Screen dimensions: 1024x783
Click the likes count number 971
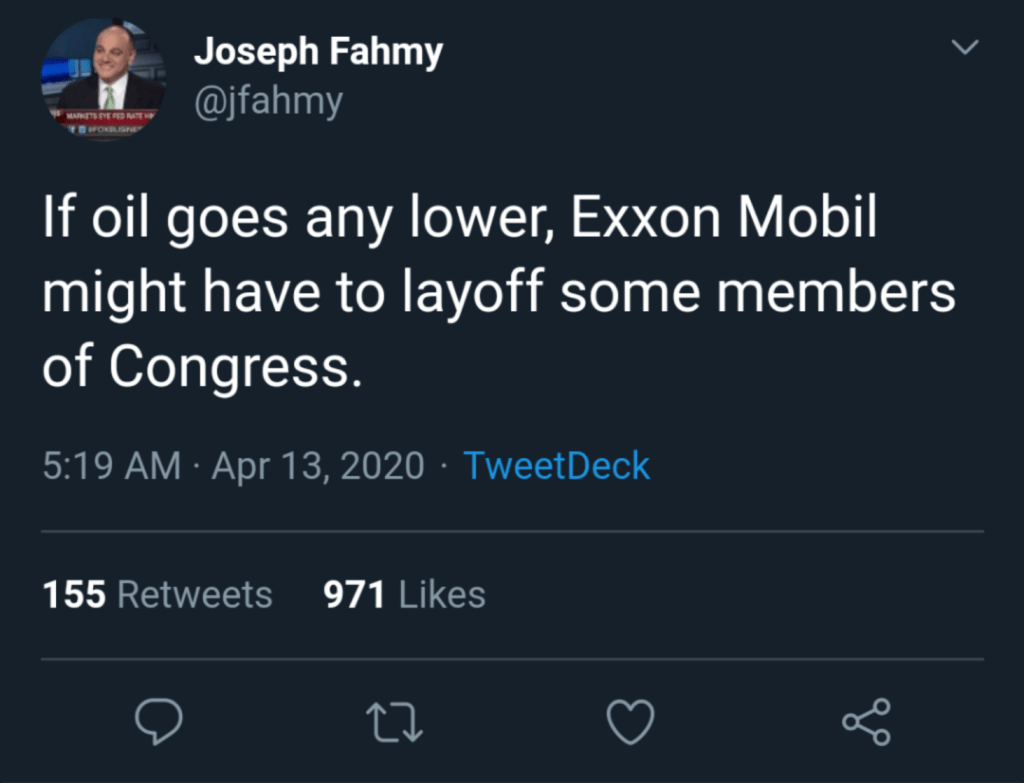coord(354,594)
